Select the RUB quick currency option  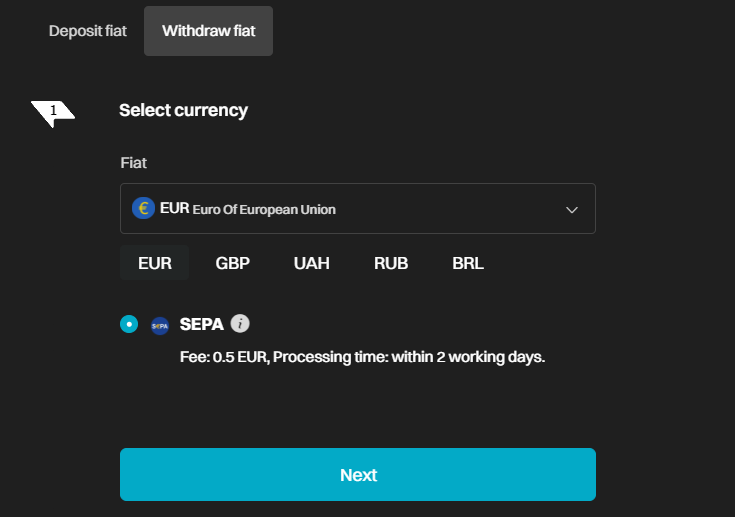point(391,263)
